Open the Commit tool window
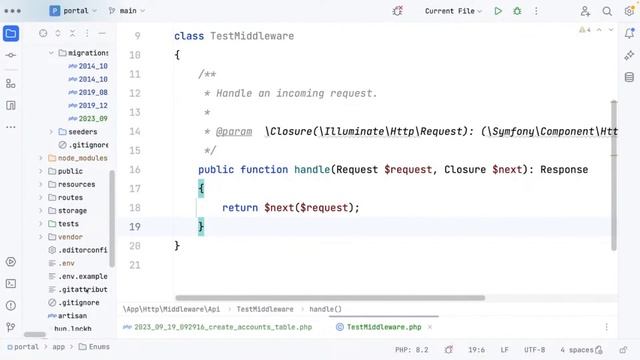Image resolution: width=640 pixels, height=360 pixels. (x=11, y=55)
